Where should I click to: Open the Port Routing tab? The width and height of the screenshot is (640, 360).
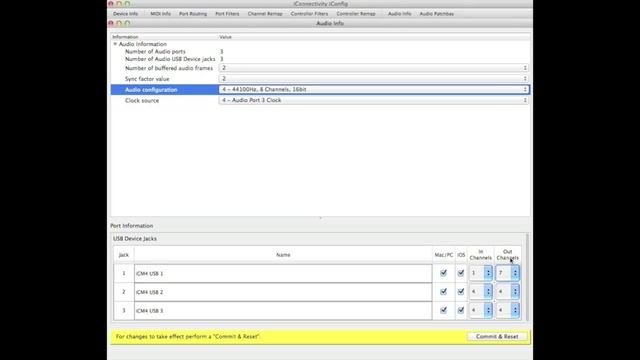pyautogui.click(x=193, y=14)
